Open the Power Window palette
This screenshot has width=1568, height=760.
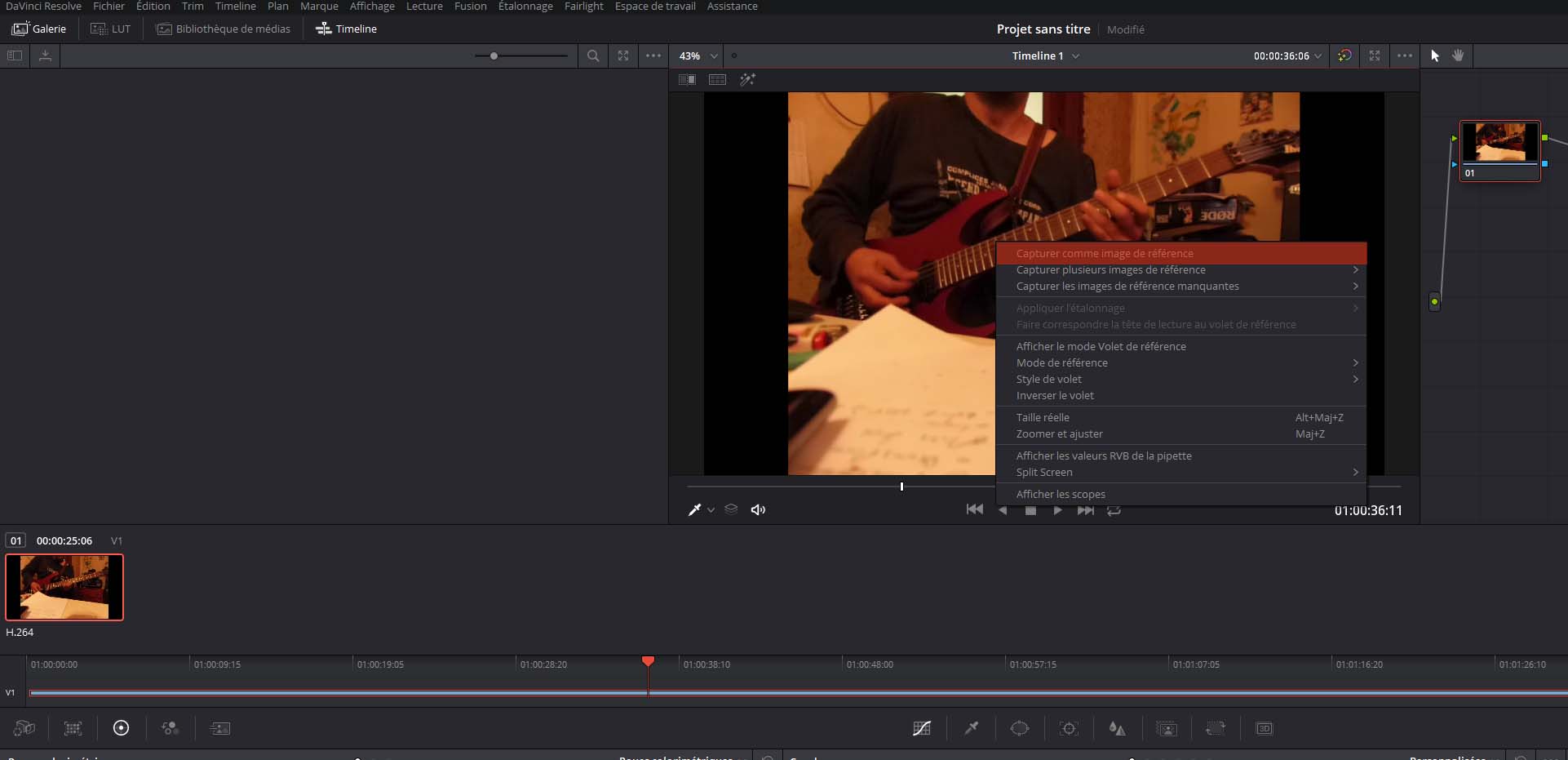1020,728
